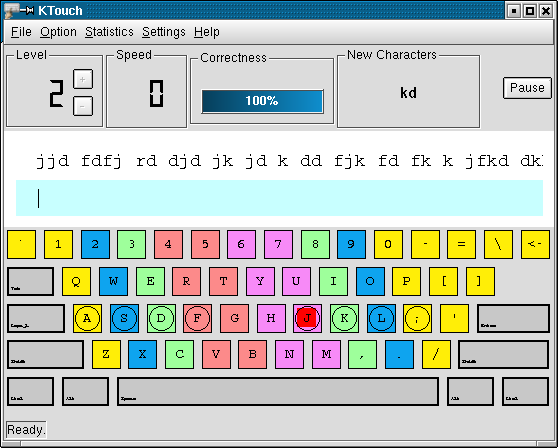Open the Statistics menu

(x=109, y=32)
